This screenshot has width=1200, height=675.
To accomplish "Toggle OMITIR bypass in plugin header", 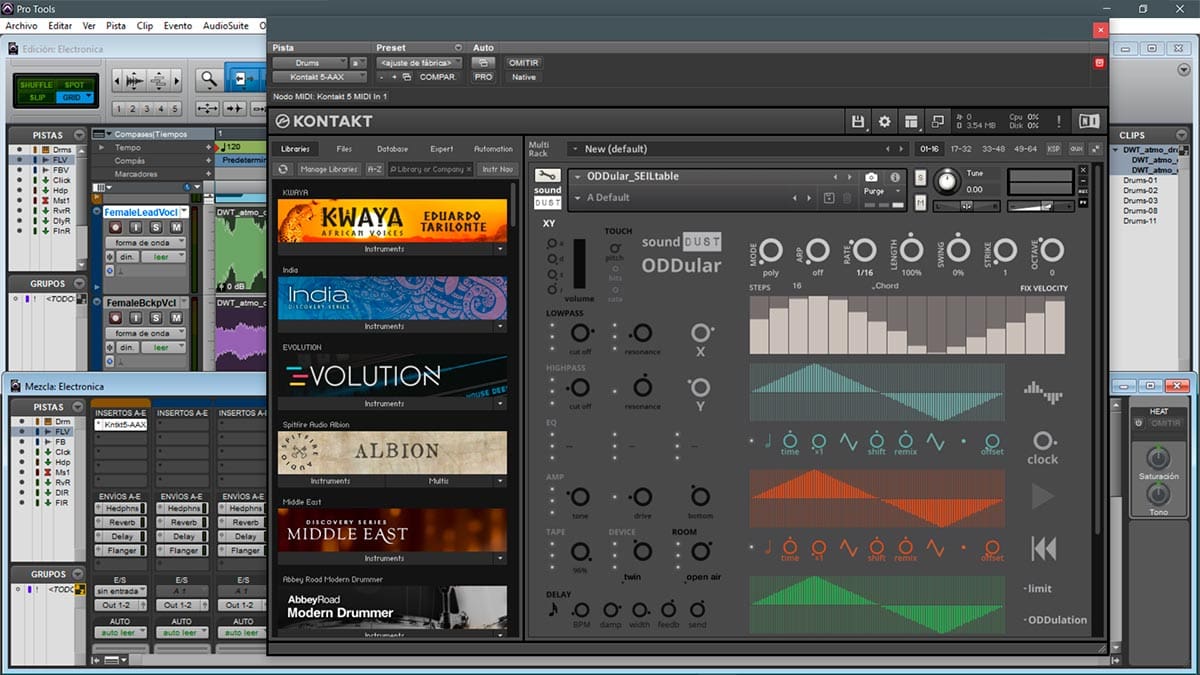I will [x=523, y=63].
